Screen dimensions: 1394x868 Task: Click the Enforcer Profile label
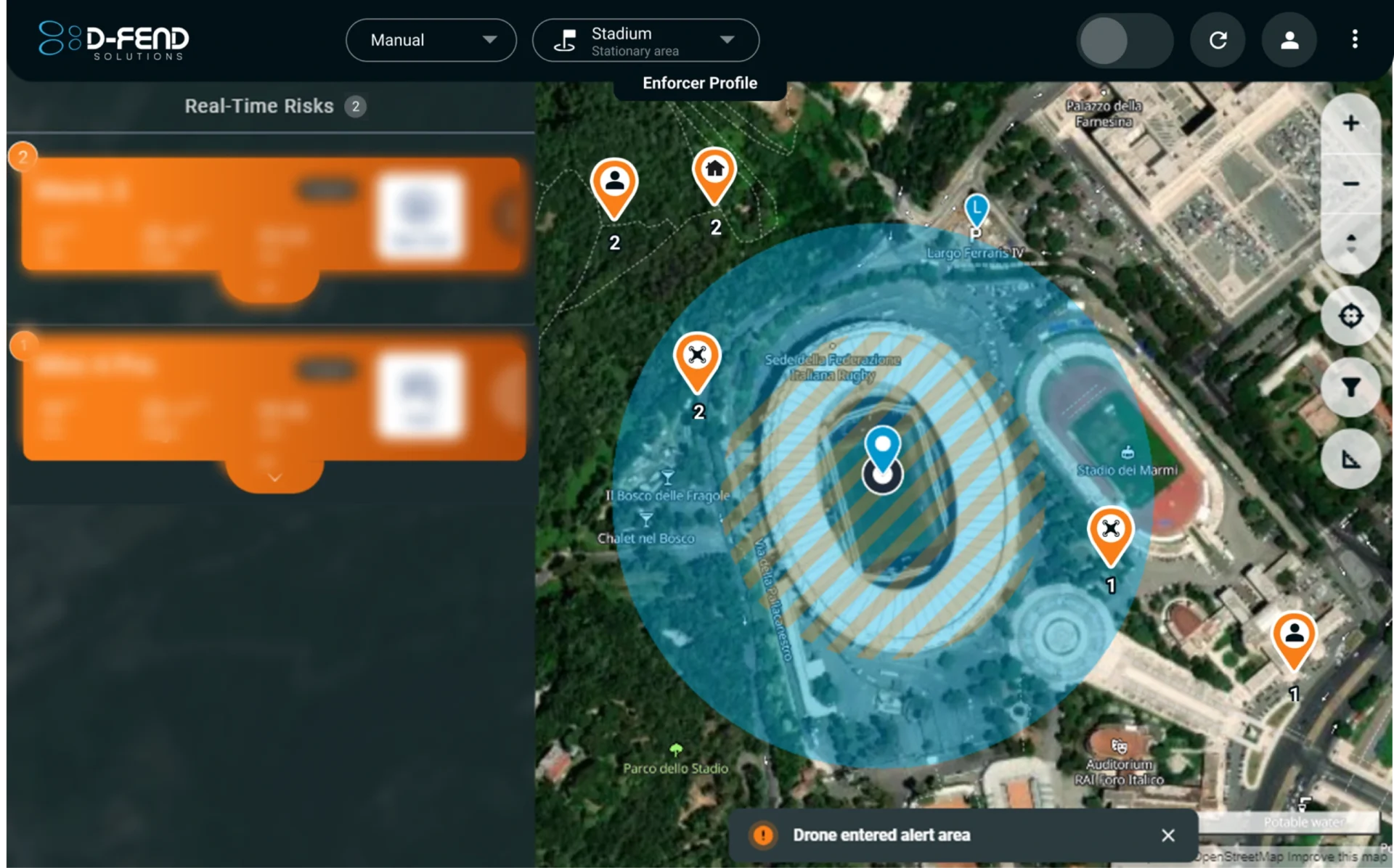tap(699, 83)
